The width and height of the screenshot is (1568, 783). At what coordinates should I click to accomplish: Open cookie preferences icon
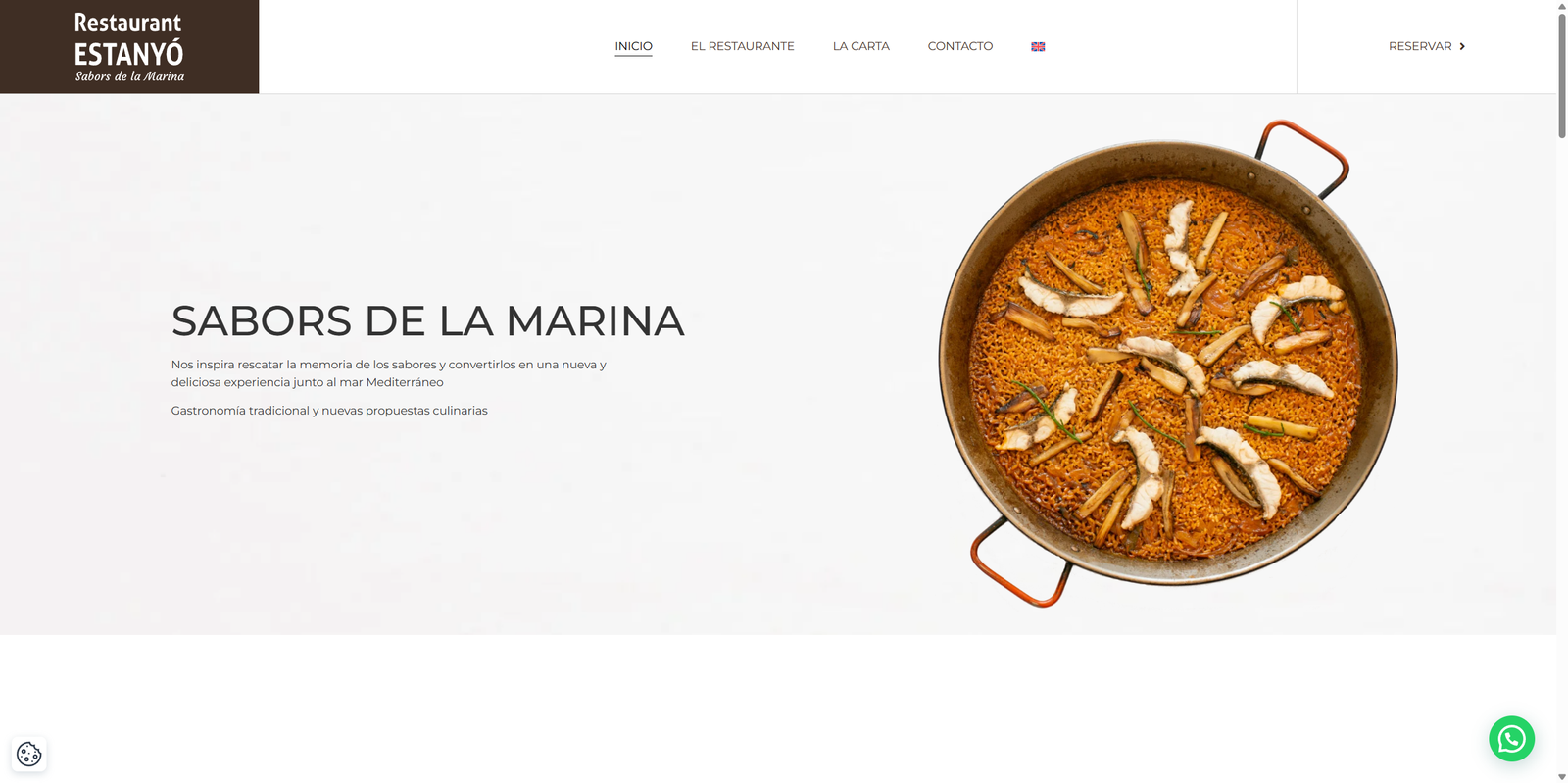coord(29,754)
